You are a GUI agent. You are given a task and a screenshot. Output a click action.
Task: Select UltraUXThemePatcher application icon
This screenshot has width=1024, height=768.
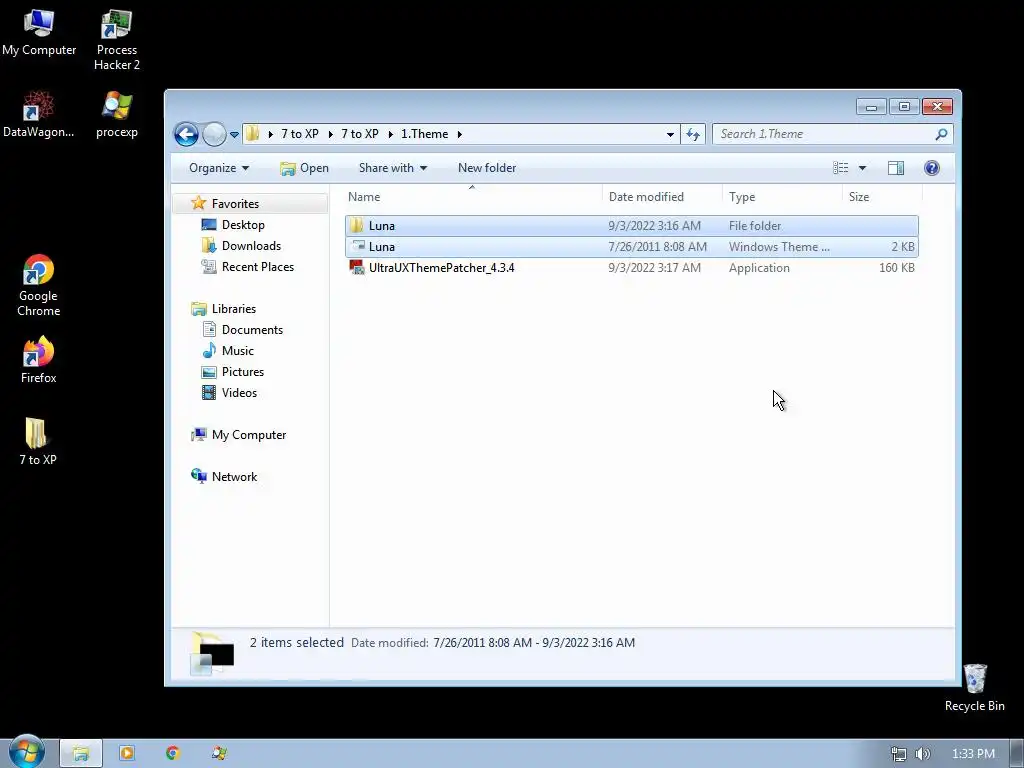[357, 268]
